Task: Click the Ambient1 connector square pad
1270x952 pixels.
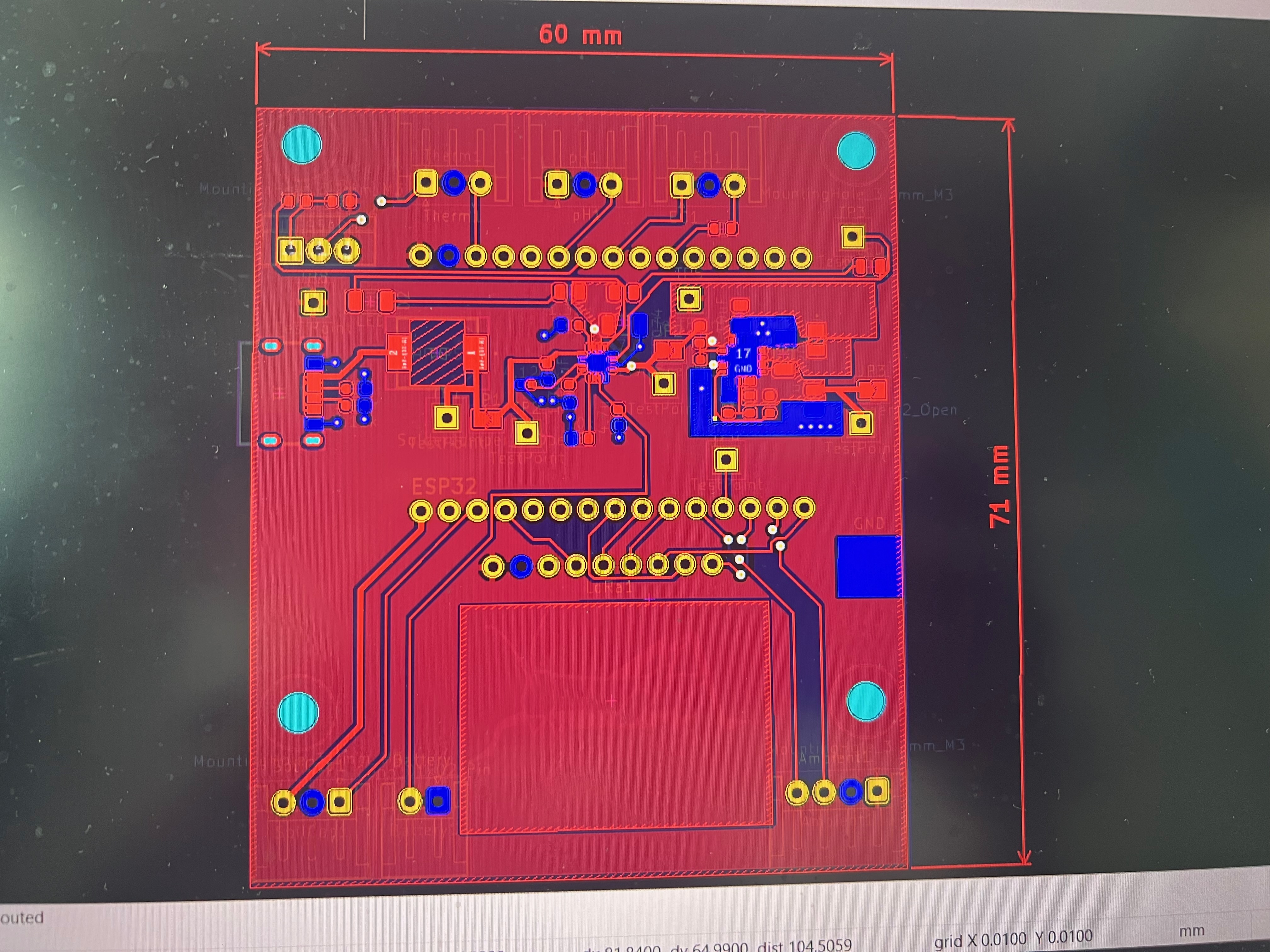Action: (x=877, y=791)
